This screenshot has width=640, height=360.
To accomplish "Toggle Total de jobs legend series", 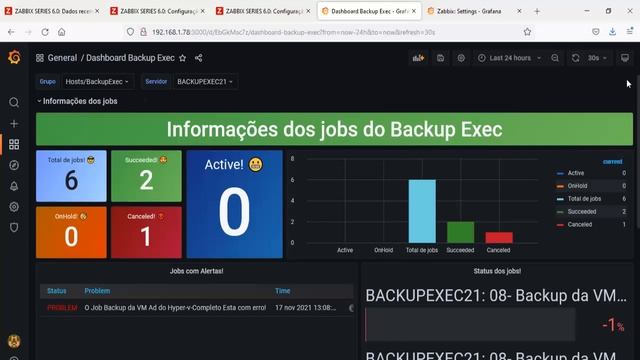I will pyautogui.click(x=584, y=199).
